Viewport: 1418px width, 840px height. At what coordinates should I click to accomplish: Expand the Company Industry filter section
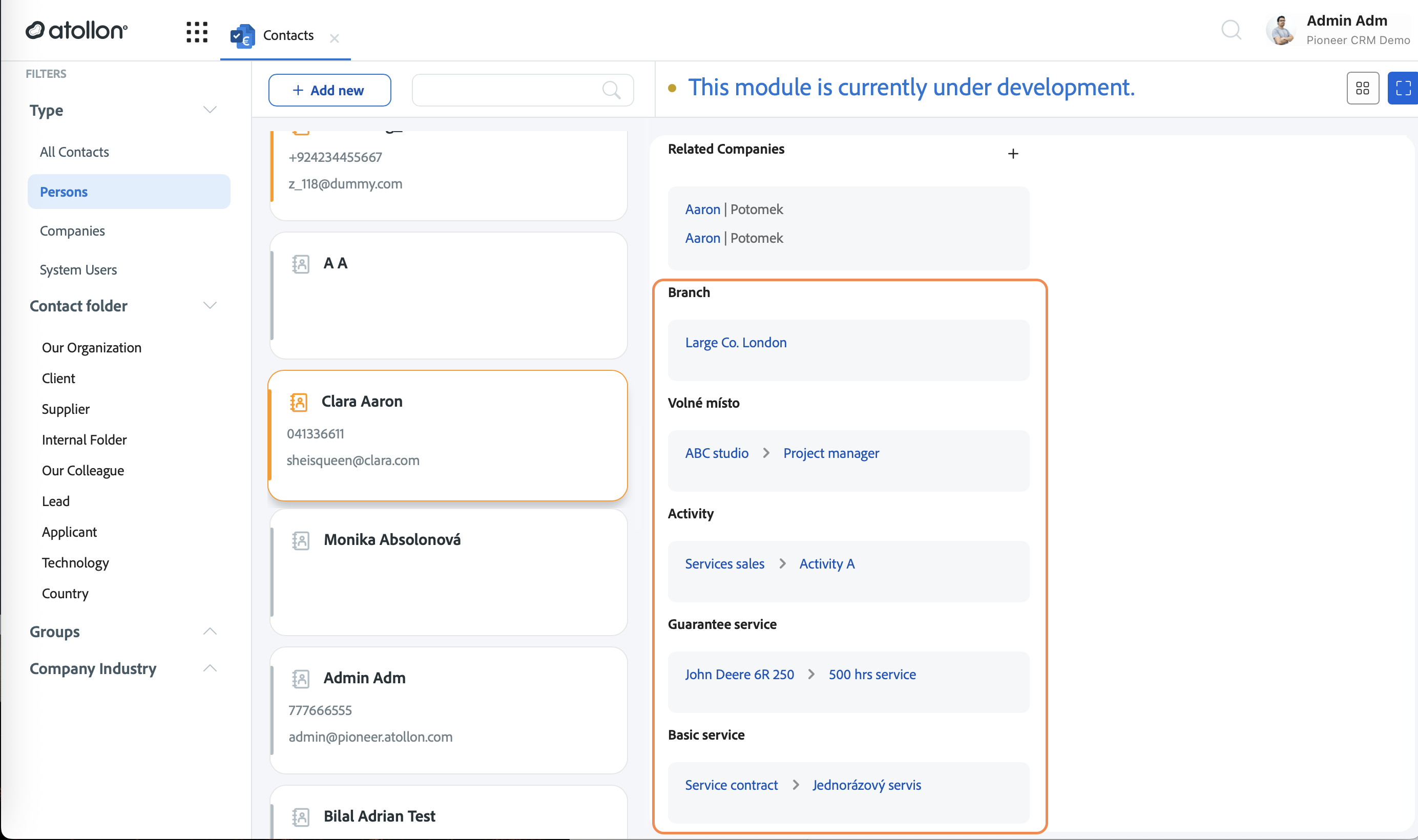coord(210,668)
